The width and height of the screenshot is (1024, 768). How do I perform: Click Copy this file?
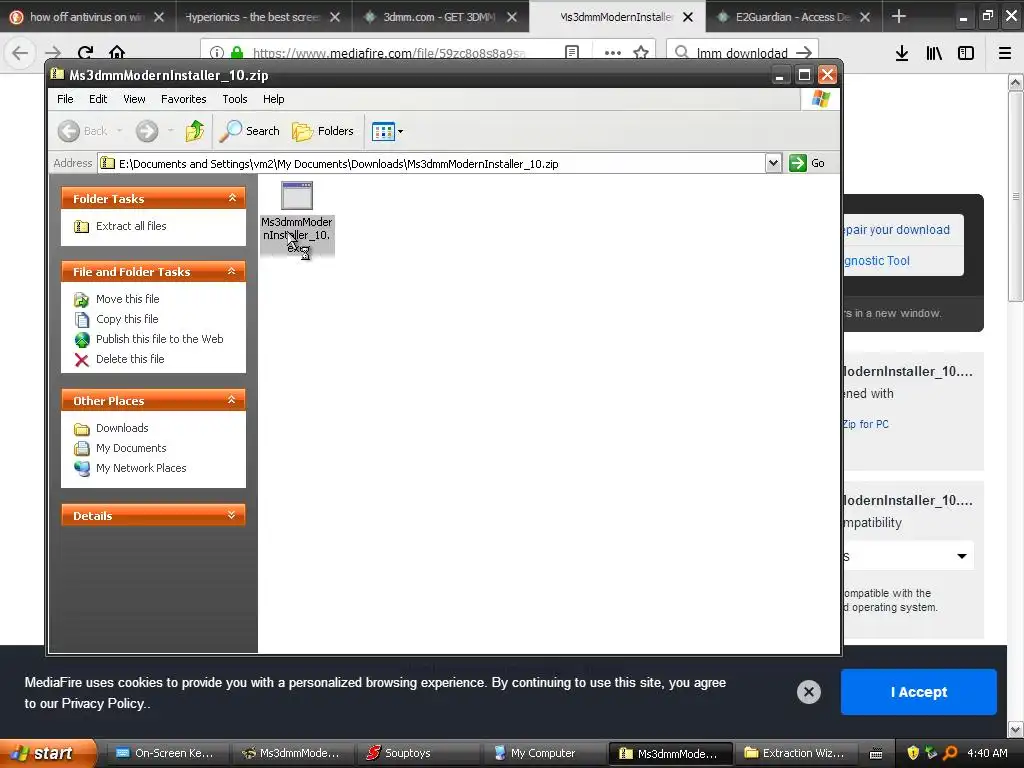click(127, 319)
